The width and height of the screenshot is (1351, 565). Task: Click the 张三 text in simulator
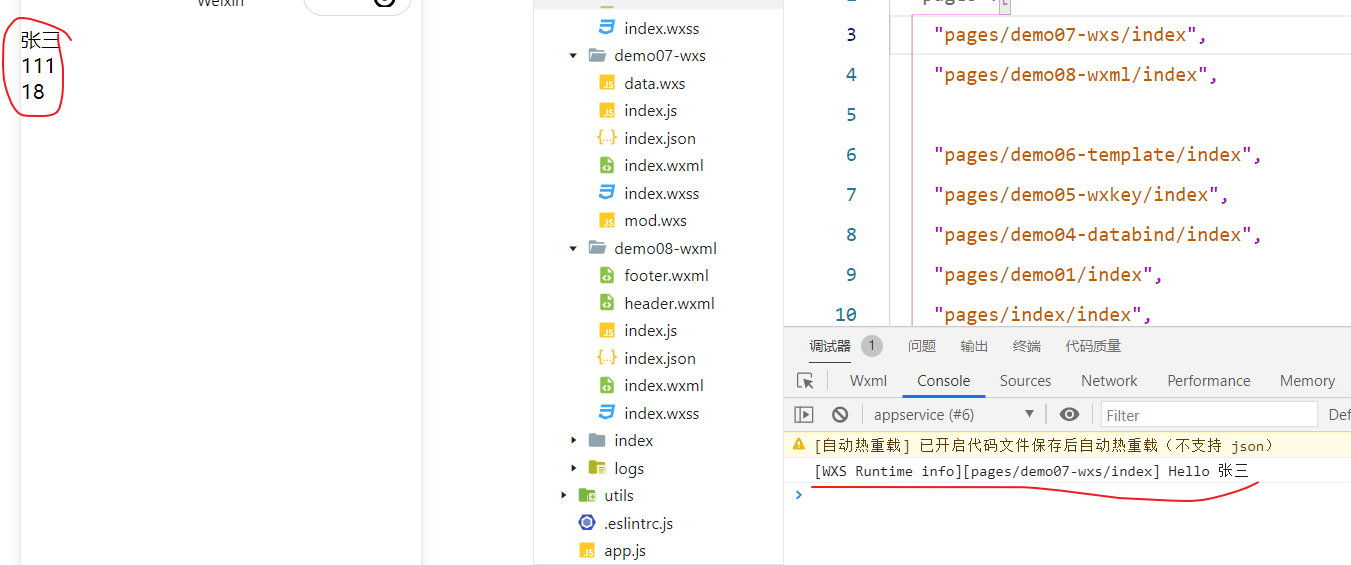(x=41, y=41)
